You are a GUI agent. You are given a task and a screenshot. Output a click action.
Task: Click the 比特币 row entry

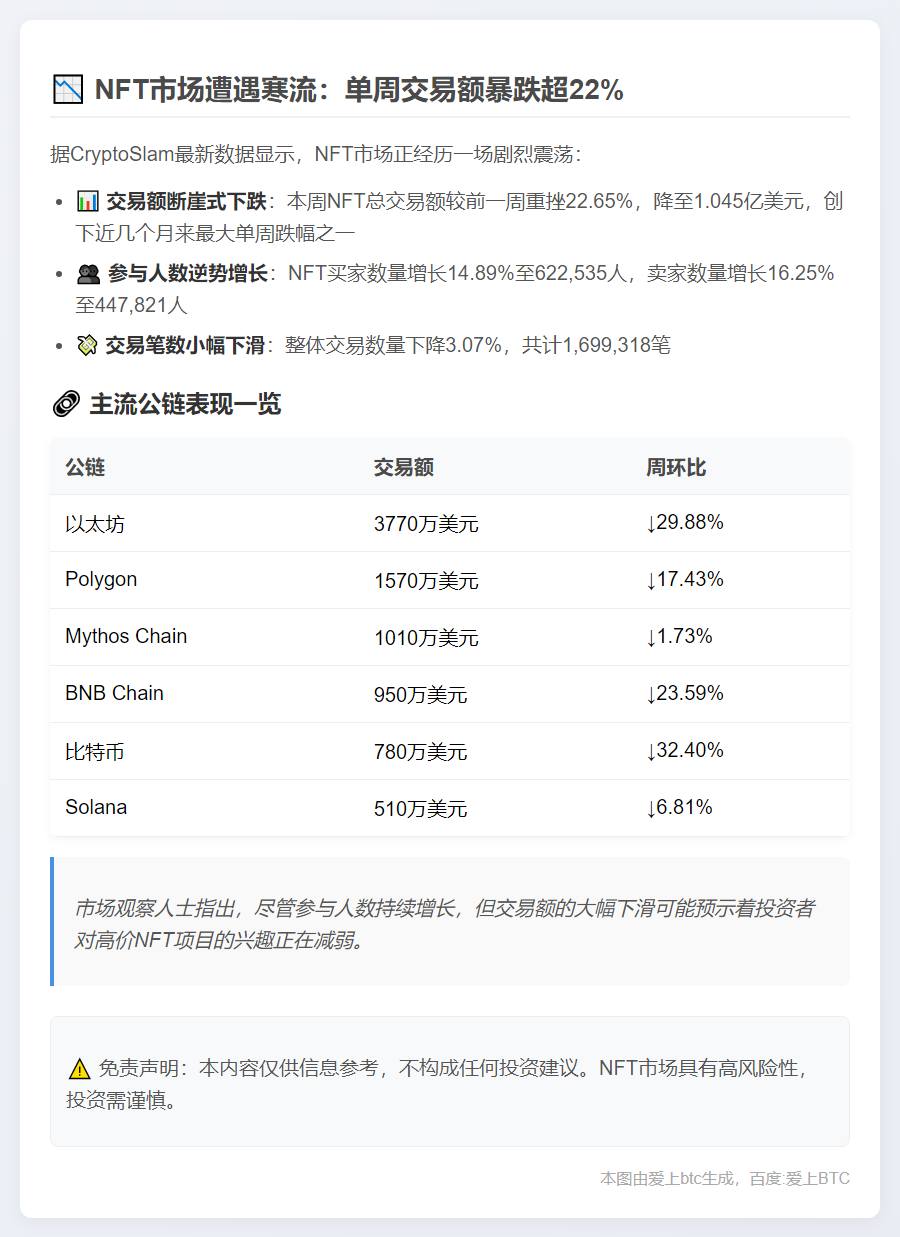tap(94, 751)
